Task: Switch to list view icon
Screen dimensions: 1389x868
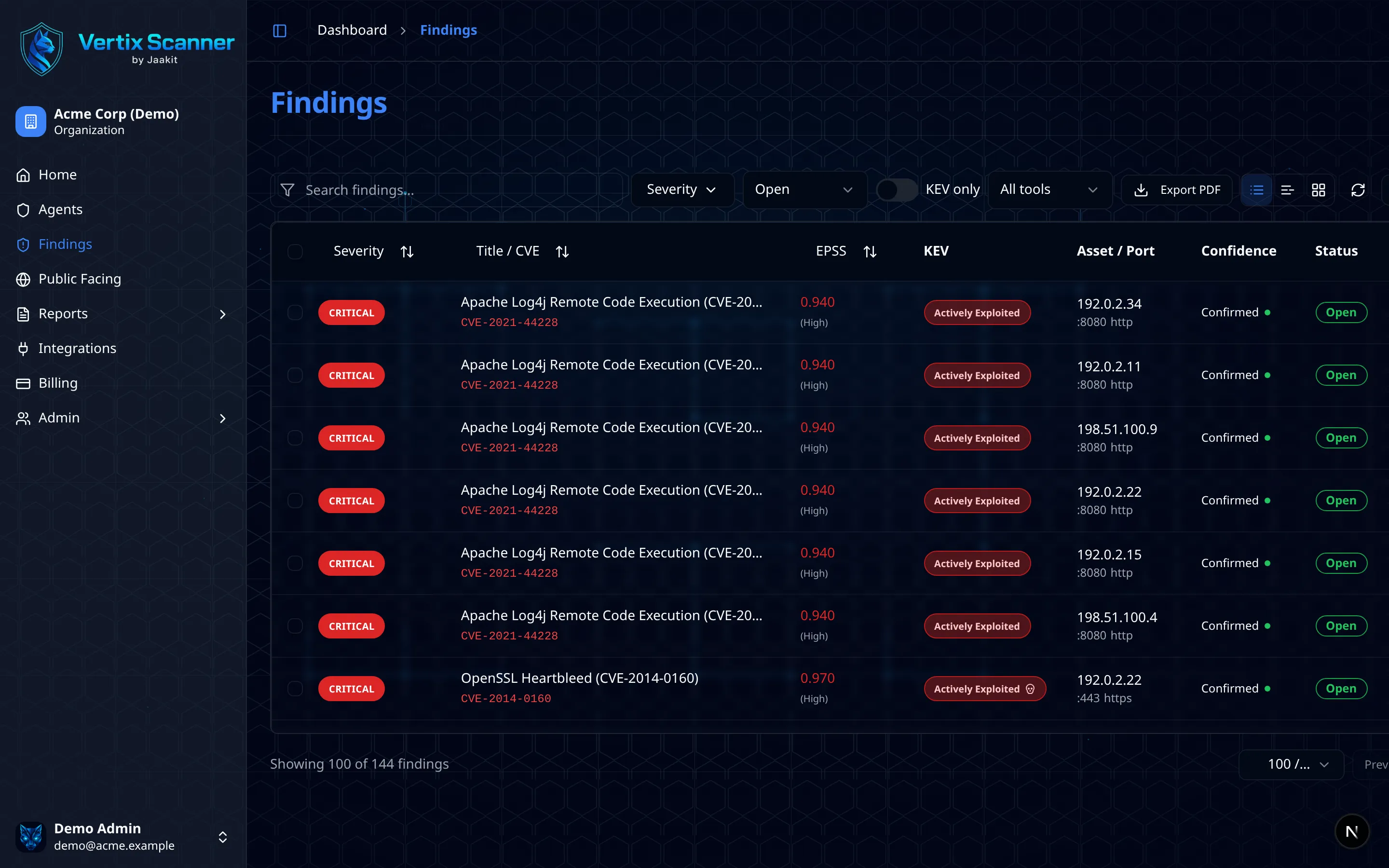Action: 1256,190
